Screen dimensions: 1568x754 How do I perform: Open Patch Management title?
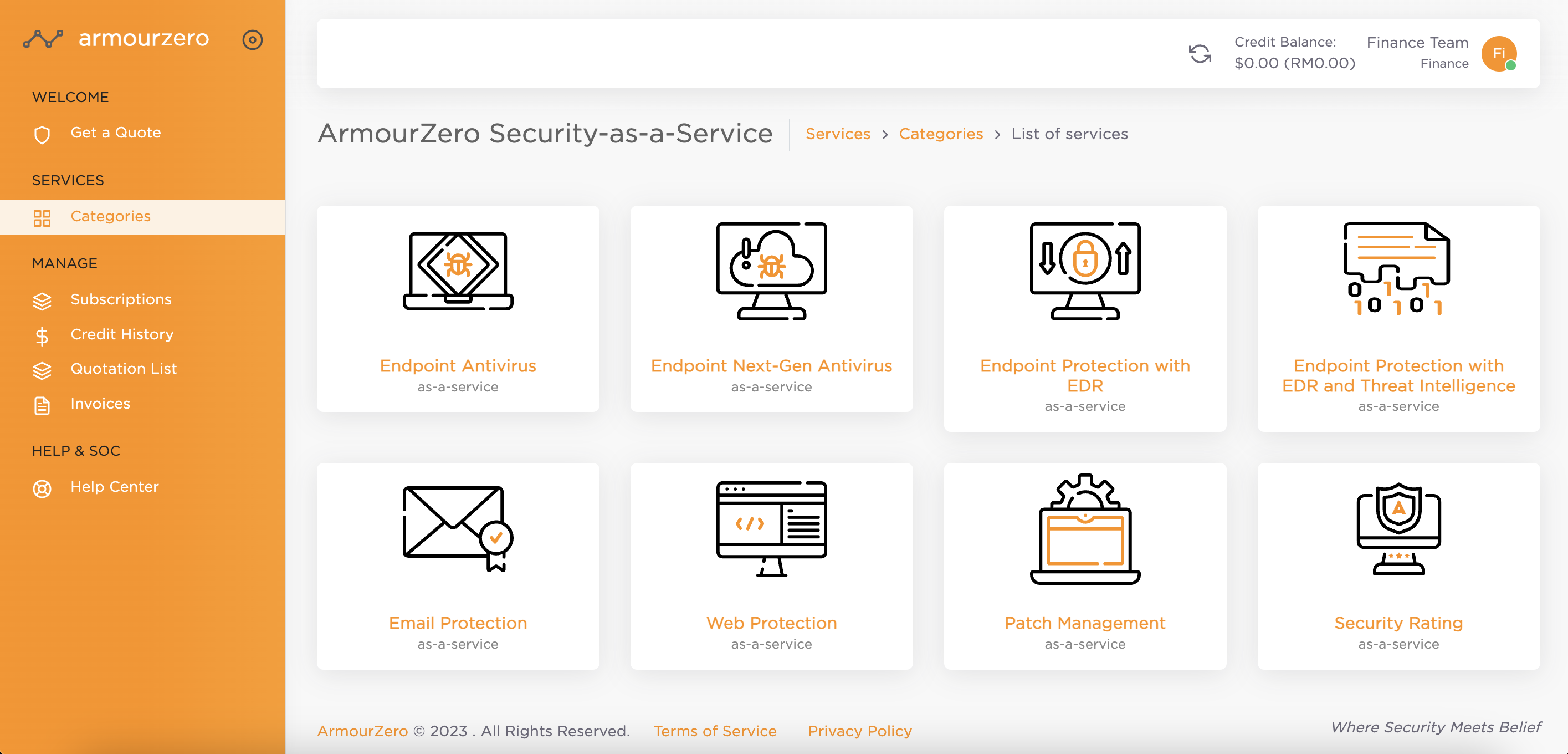point(1085,623)
